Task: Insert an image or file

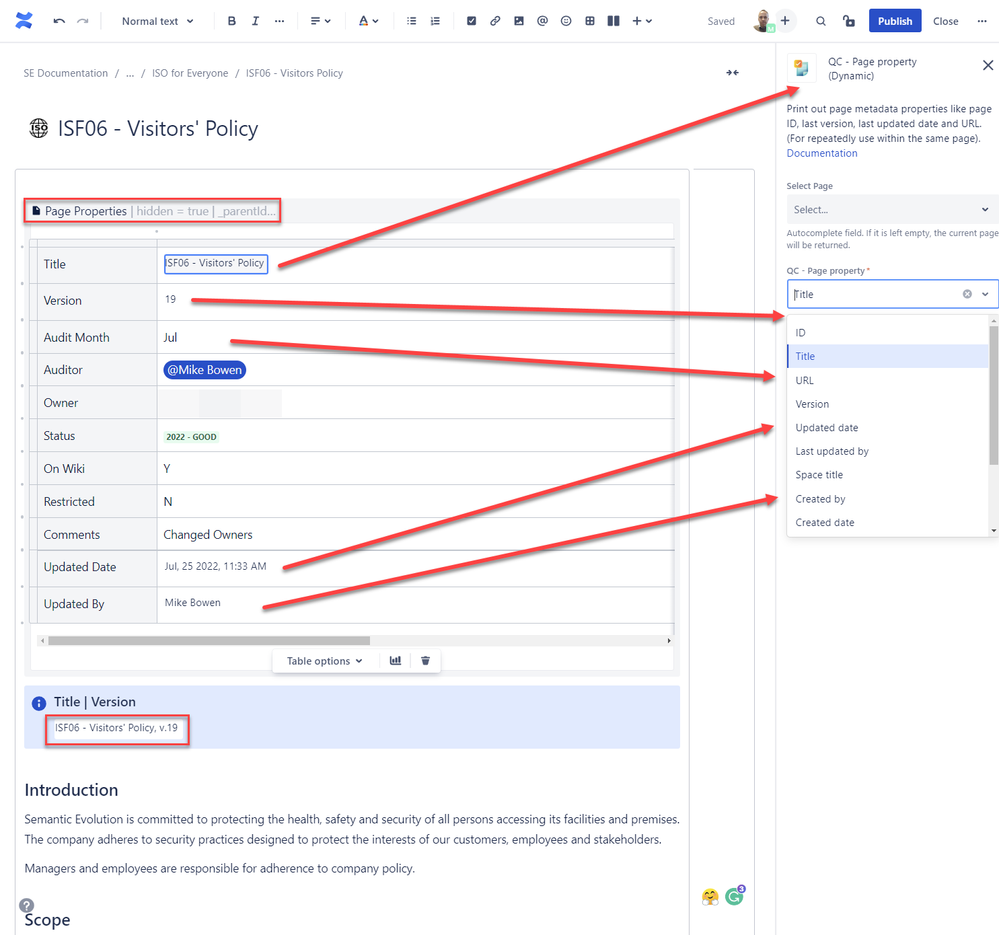Action: tap(519, 21)
